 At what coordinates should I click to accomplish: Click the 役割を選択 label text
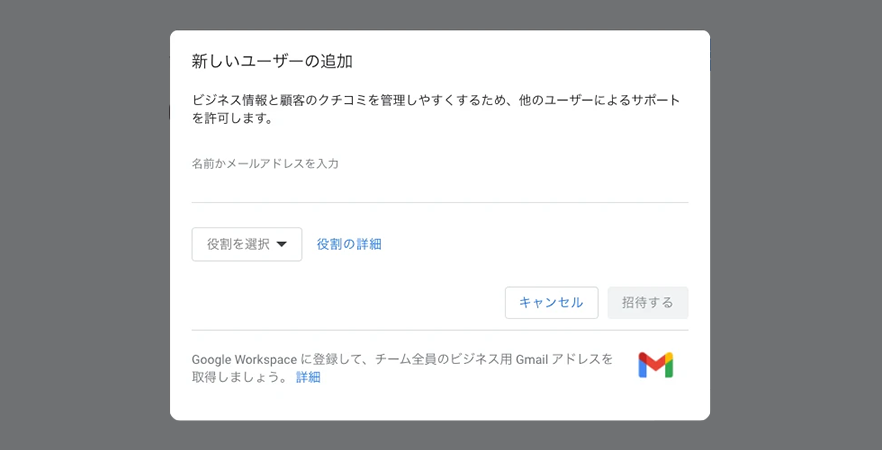tap(238, 244)
